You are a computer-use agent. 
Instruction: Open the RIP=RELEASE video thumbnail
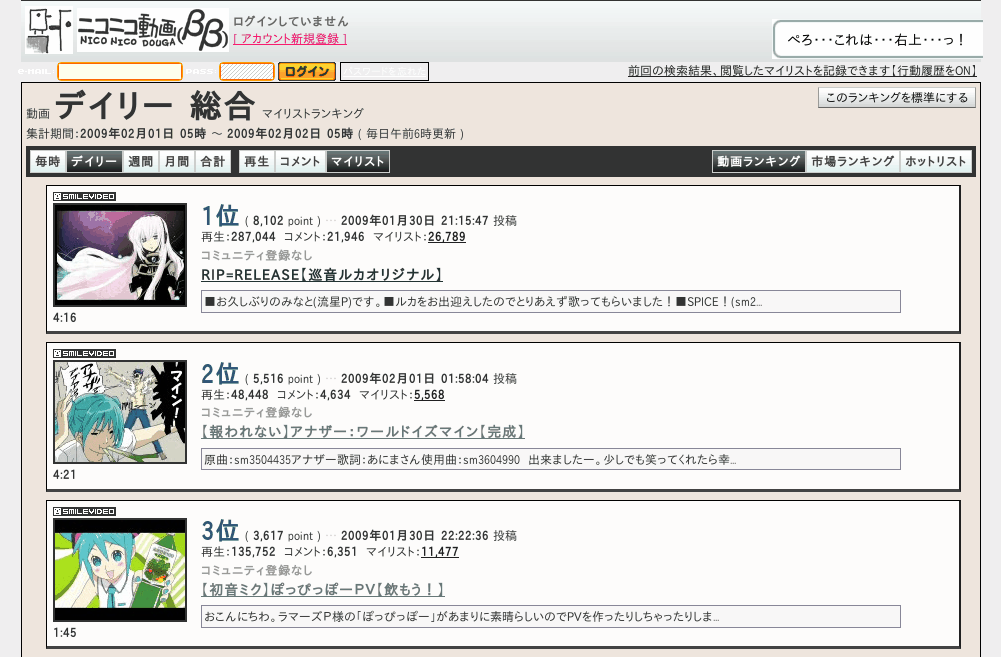(x=120, y=255)
